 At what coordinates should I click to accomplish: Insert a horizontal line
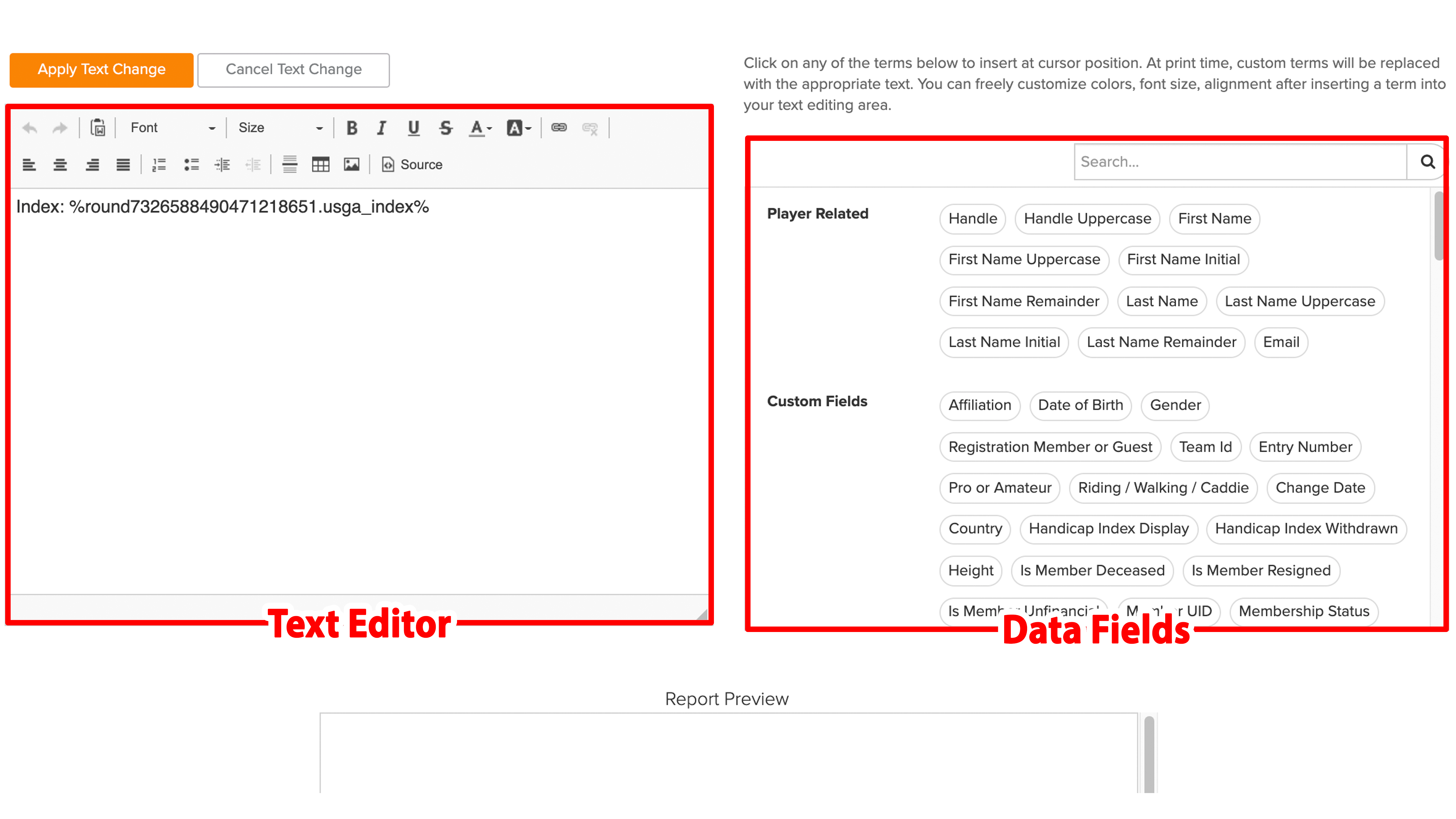coord(290,164)
